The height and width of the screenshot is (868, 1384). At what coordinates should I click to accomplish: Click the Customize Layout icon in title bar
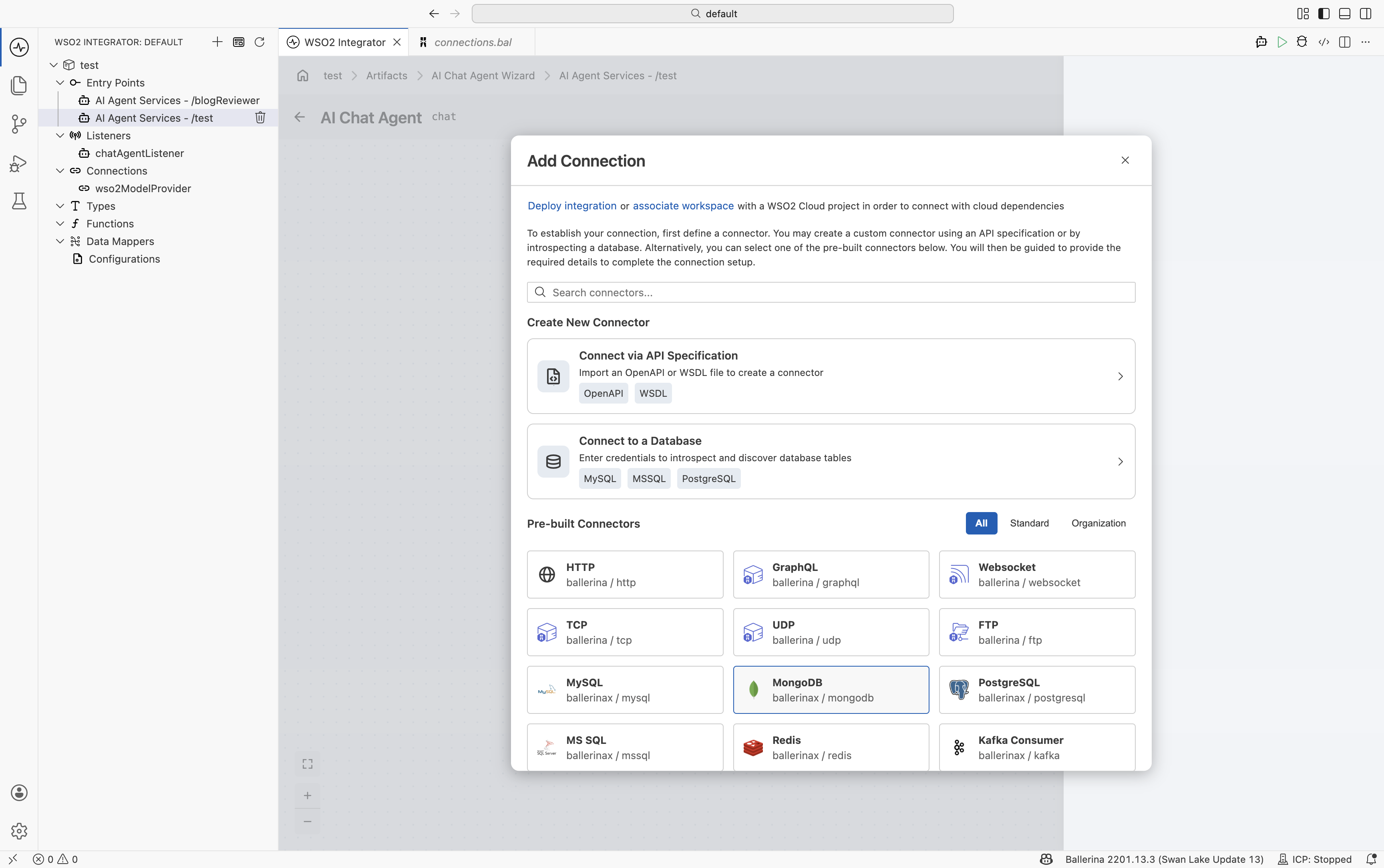pyautogui.click(x=1303, y=14)
